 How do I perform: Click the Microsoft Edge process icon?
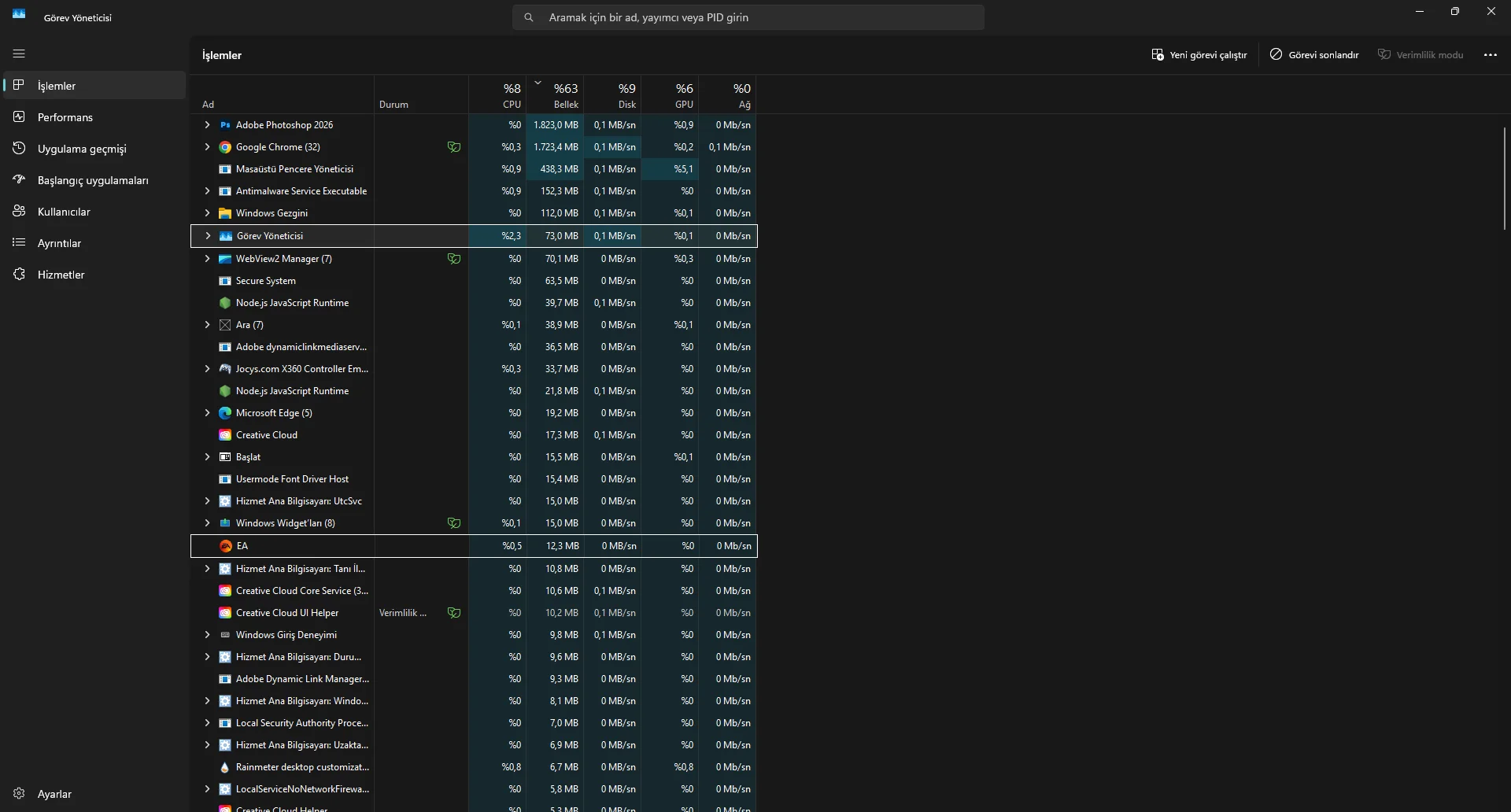click(225, 413)
